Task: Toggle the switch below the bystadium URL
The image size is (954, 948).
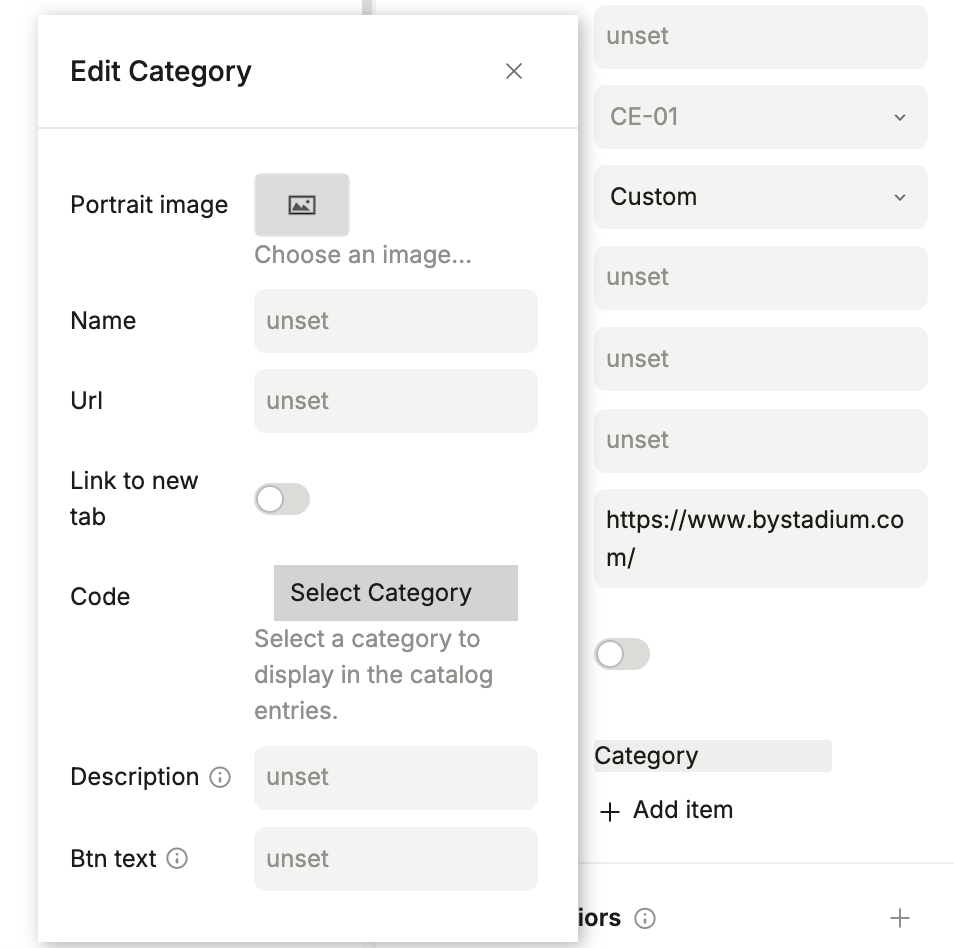Action: 622,655
